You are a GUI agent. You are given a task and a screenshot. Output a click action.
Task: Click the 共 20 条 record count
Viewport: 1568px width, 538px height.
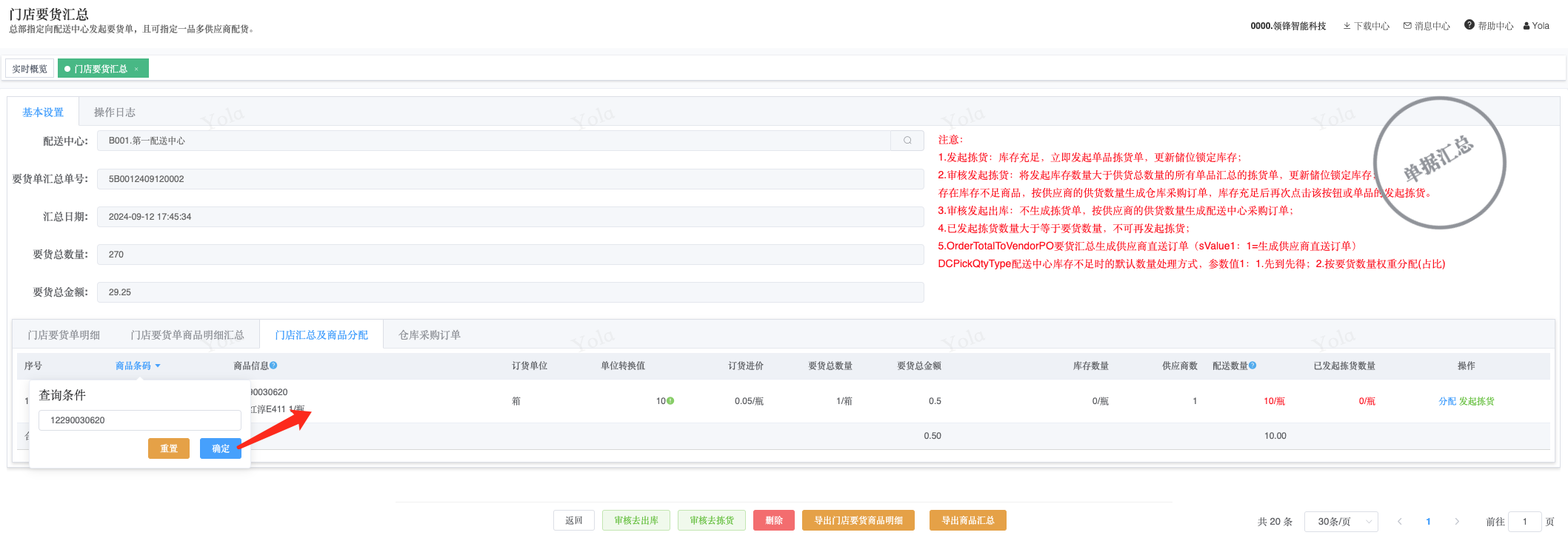[x=1275, y=522]
